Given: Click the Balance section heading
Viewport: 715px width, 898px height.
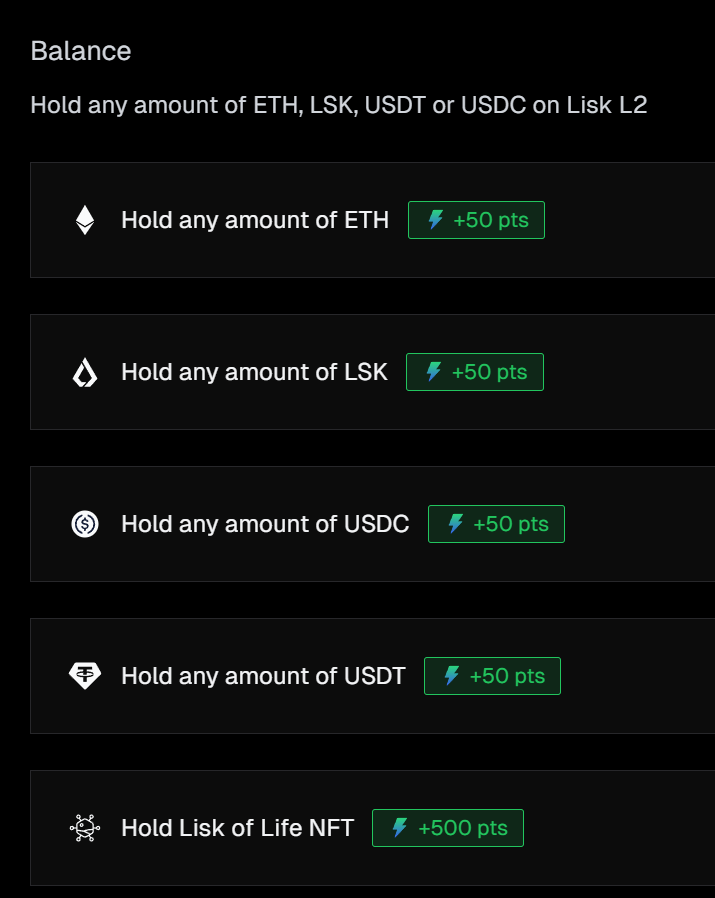Looking at the screenshot, I should pyautogui.click(x=81, y=51).
